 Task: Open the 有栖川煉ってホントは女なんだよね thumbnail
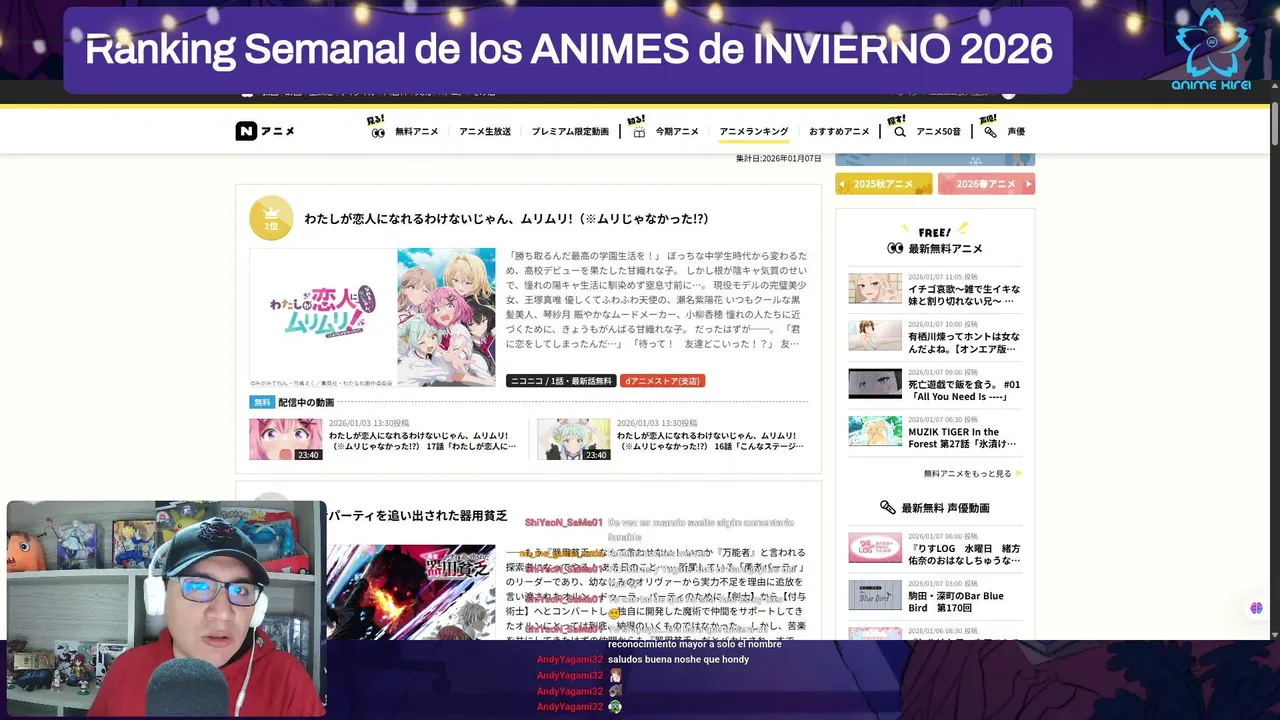point(875,336)
